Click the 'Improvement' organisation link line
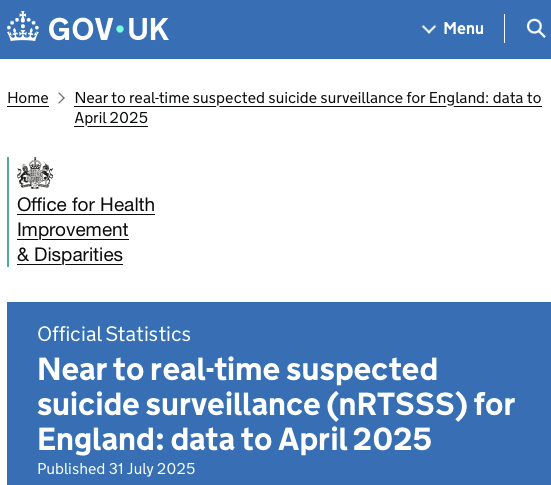The image size is (551, 485). [x=73, y=230]
